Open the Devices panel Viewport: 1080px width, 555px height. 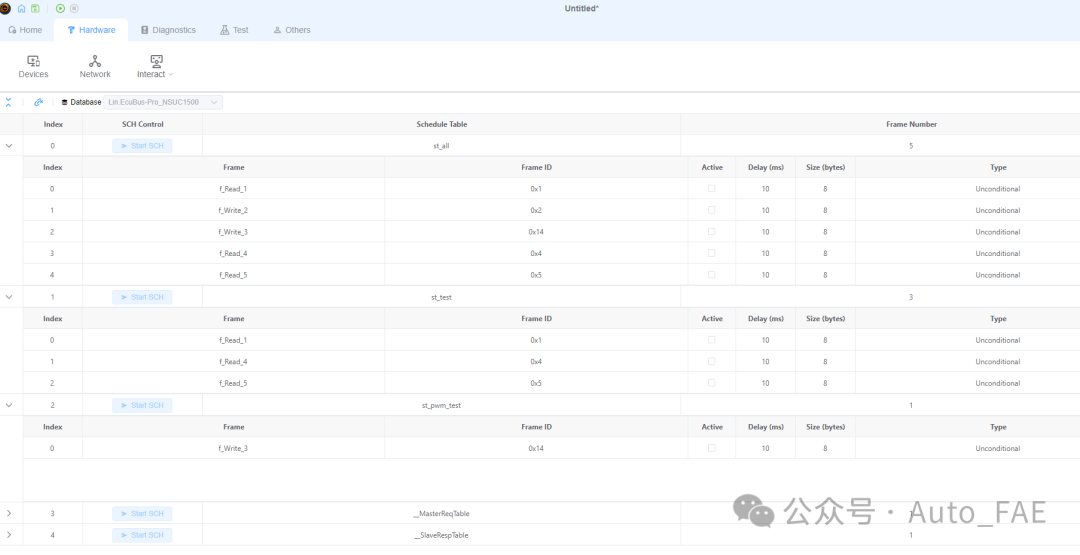pyautogui.click(x=33, y=67)
